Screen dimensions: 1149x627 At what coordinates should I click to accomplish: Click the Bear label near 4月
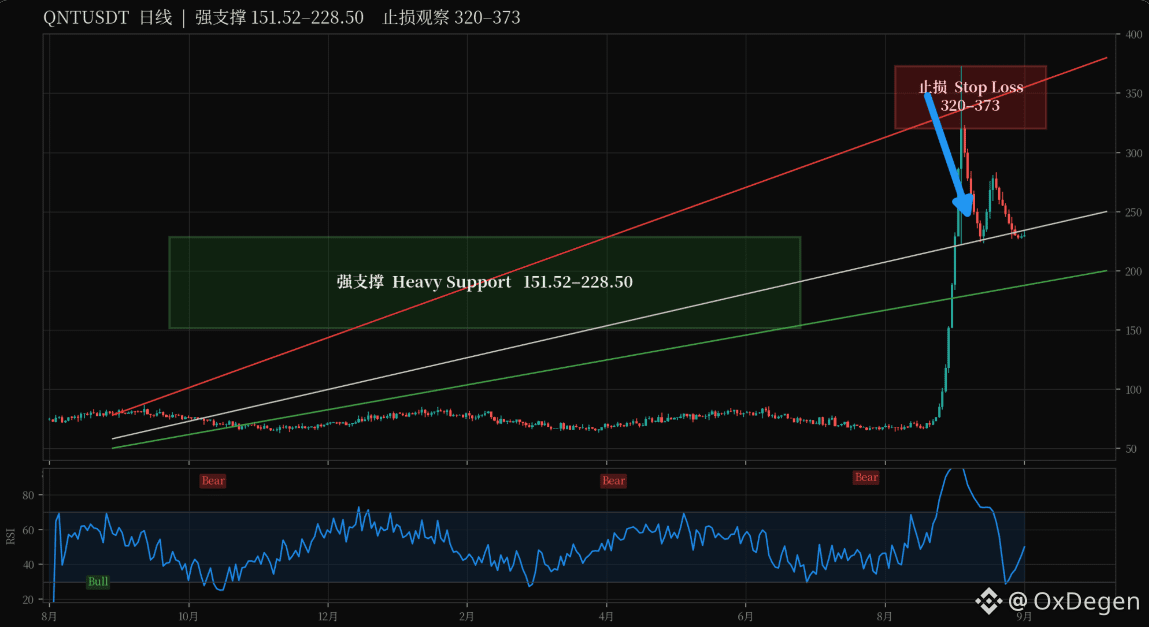point(613,481)
